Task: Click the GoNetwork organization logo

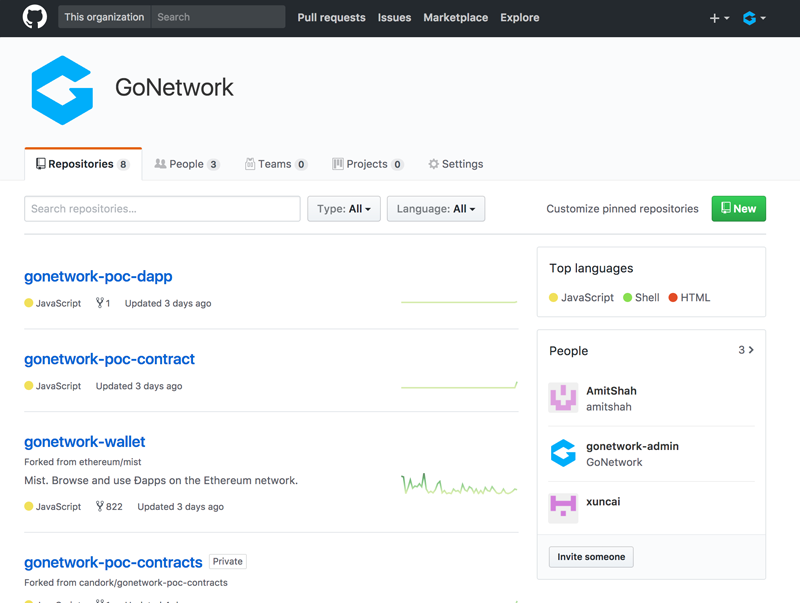Action: click(62, 90)
